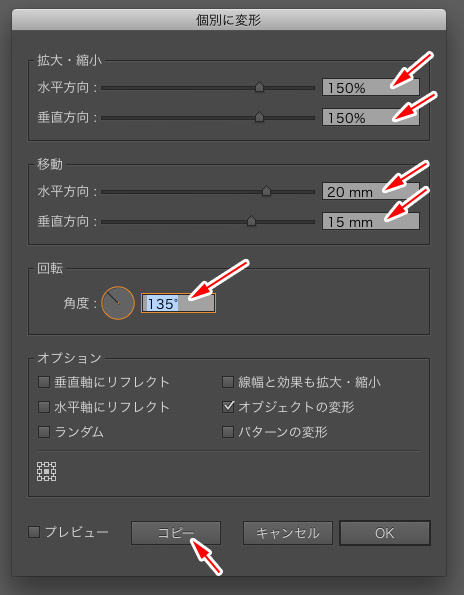Toggle the ランダム checkbox
Image resolution: width=464 pixels, height=595 pixels.
(x=44, y=432)
